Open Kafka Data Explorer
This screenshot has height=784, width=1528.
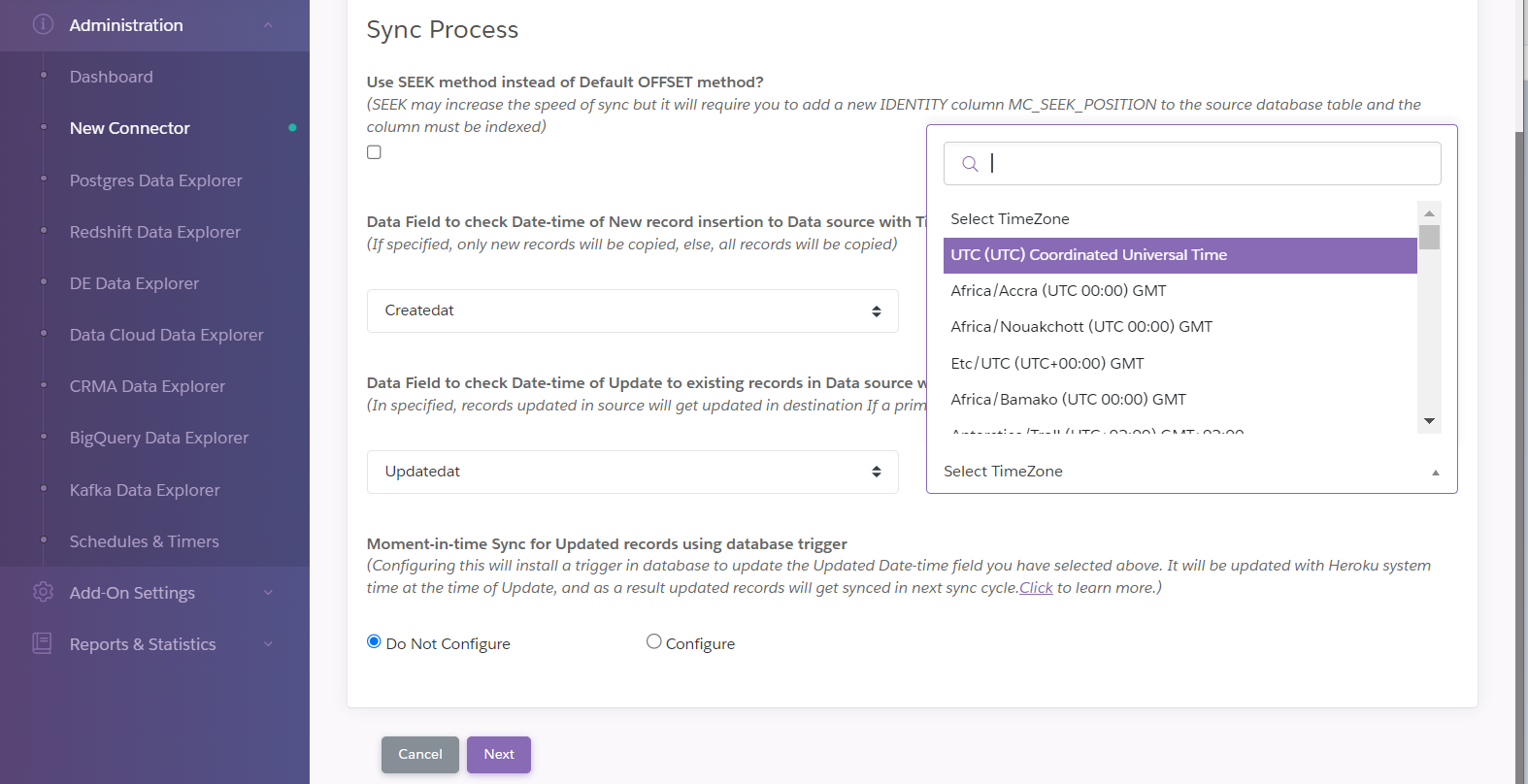[145, 490]
